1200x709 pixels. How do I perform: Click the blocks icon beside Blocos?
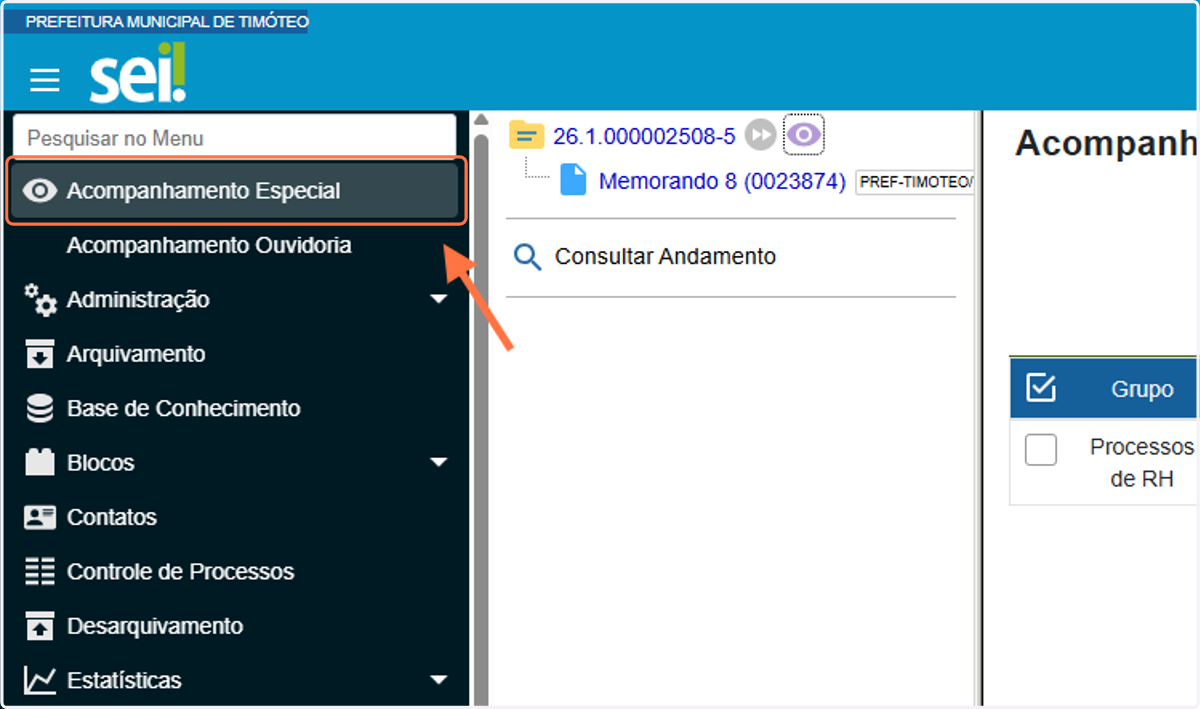pyautogui.click(x=40, y=463)
